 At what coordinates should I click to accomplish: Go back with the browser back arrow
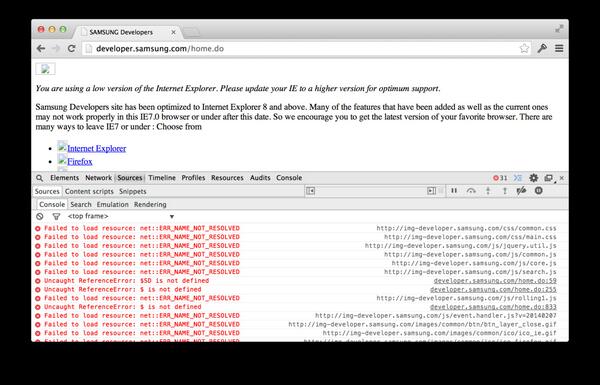point(41,49)
